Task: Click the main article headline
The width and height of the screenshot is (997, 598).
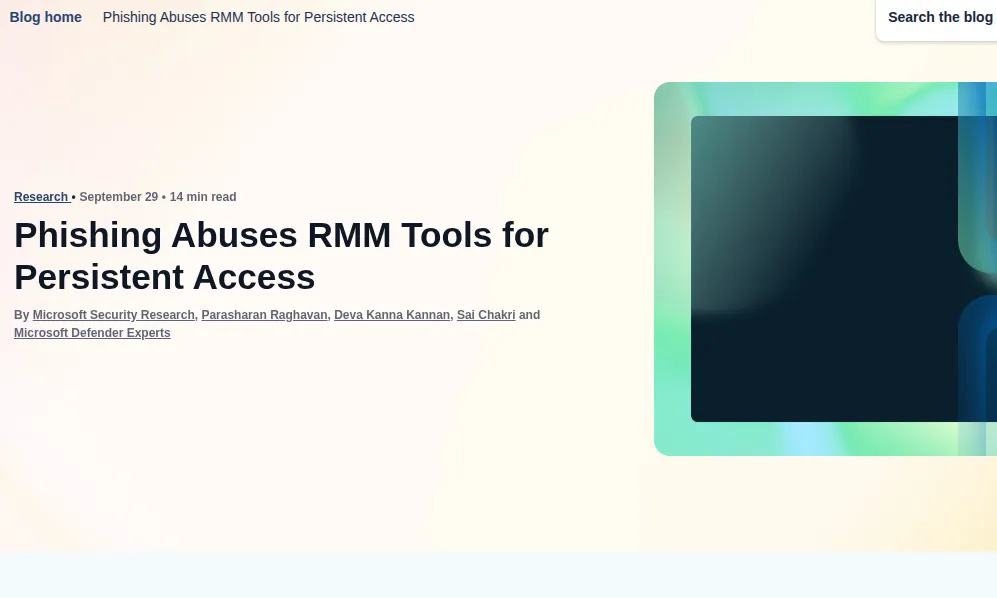Action: [281, 256]
